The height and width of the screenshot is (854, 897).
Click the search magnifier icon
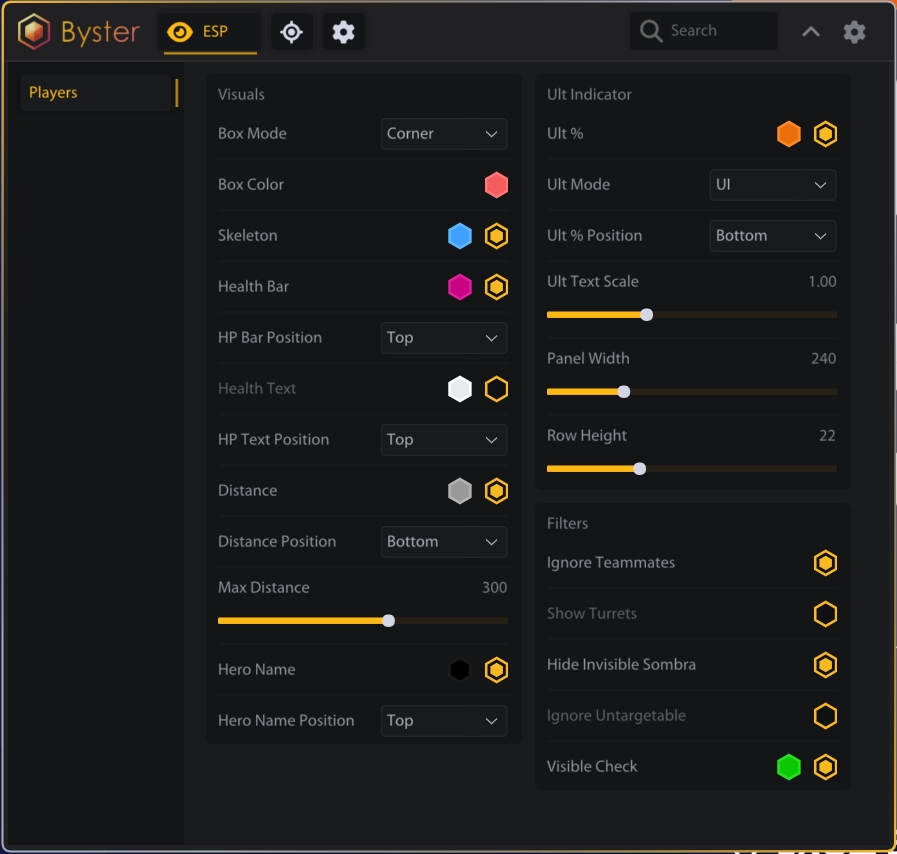(649, 30)
